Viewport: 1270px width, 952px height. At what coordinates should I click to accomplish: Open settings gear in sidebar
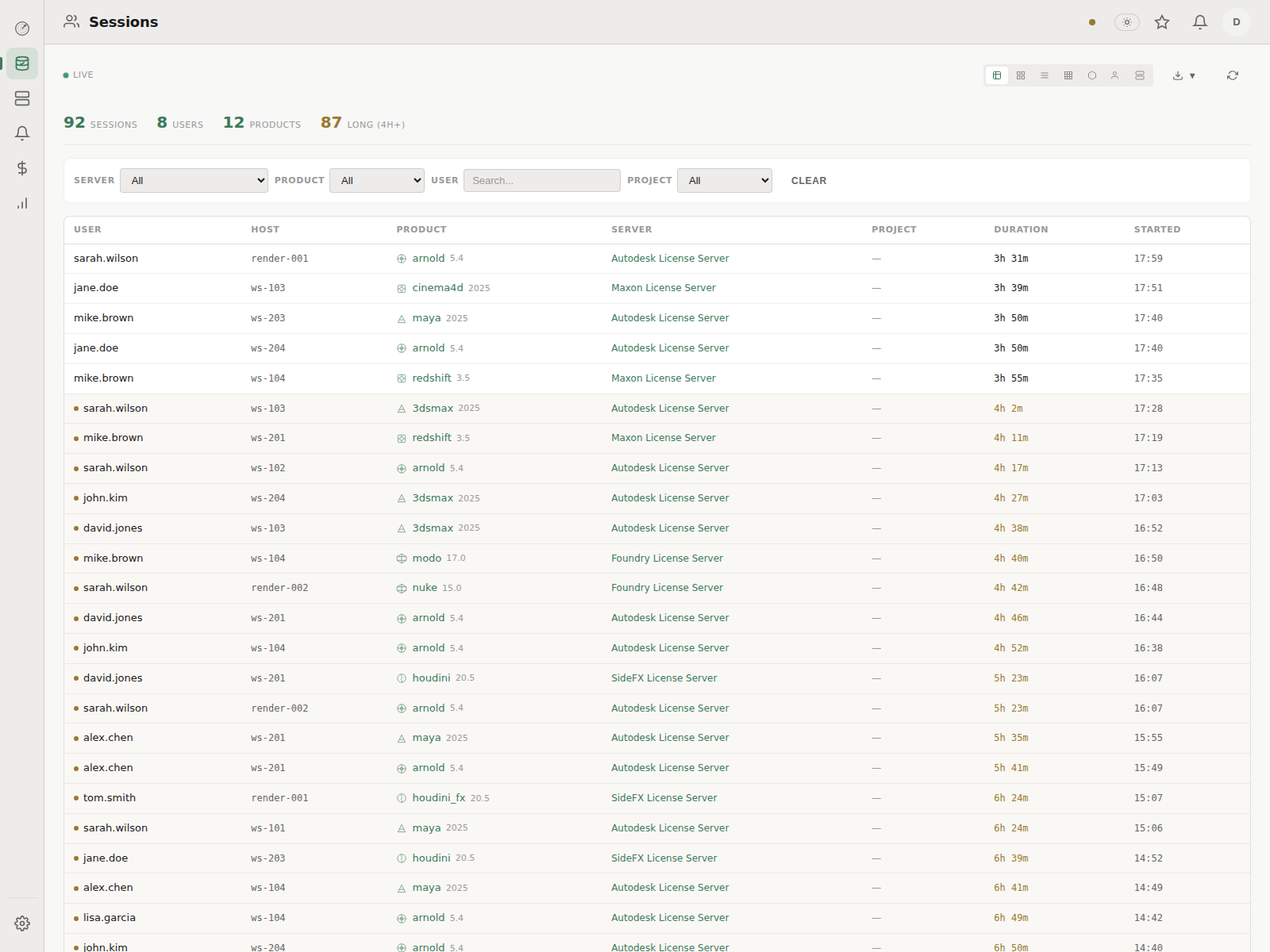point(22,923)
